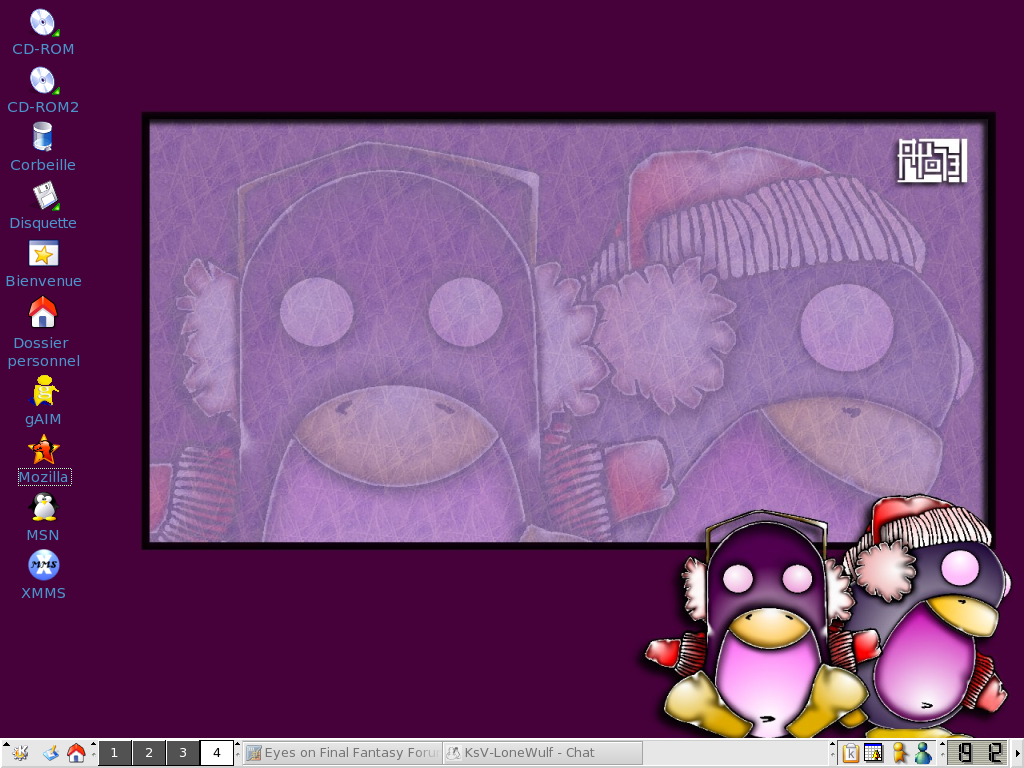Screen dimensions: 1024x768
Task: Select virtual desktop 4 in the pager
Action: coord(217,753)
